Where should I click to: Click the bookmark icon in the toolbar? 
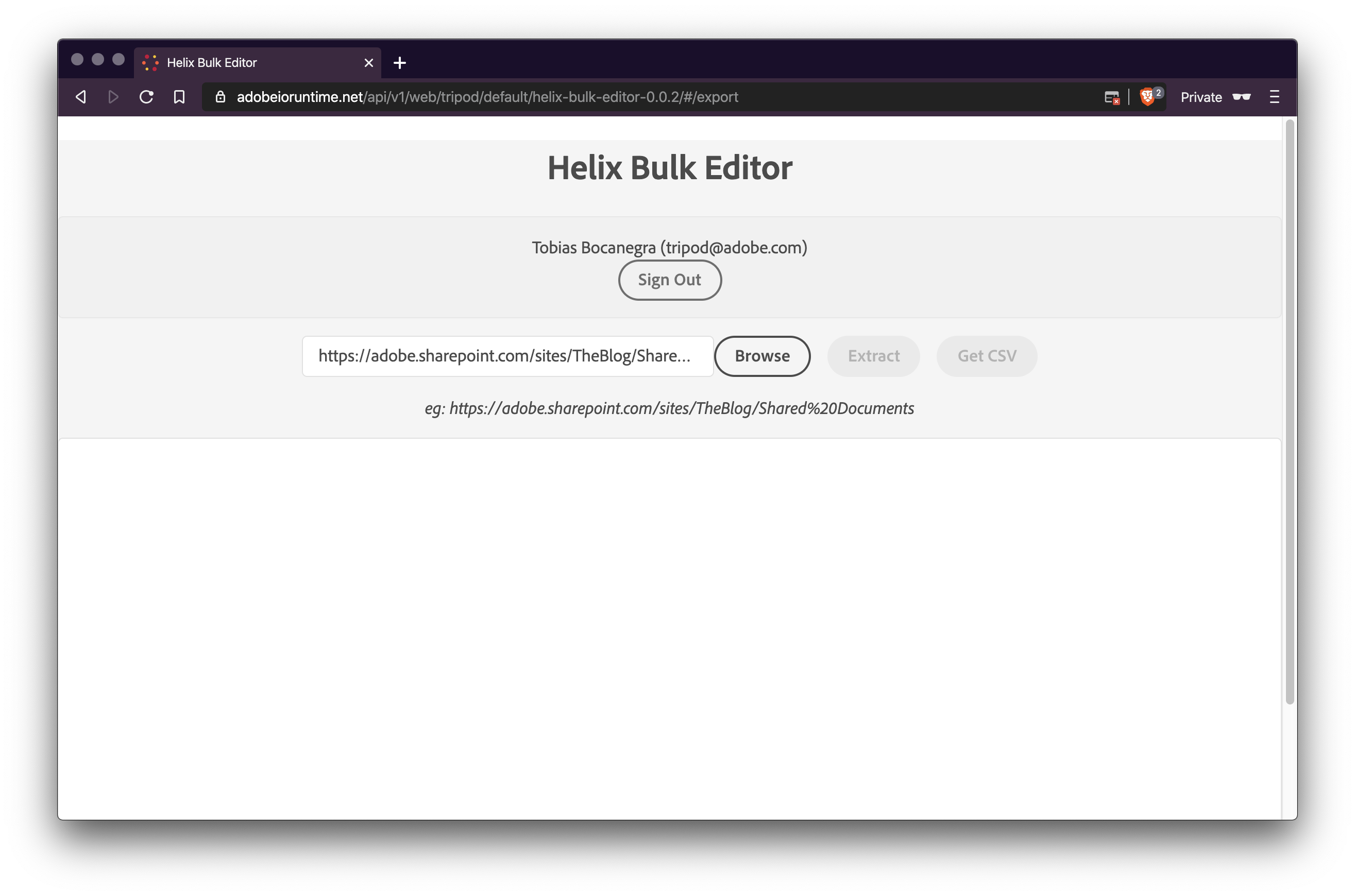[179, 97]
